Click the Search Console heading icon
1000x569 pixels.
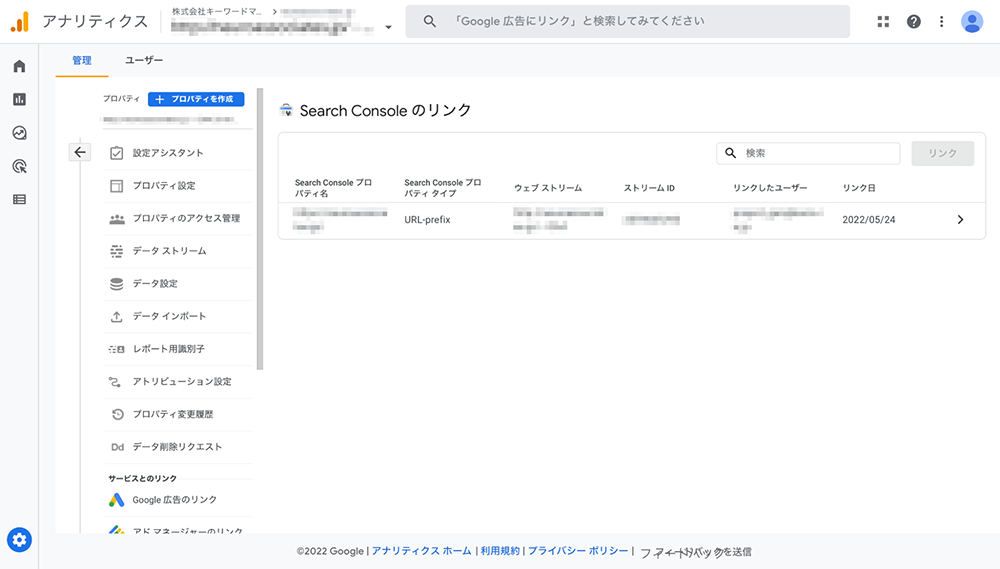(286, 110)
